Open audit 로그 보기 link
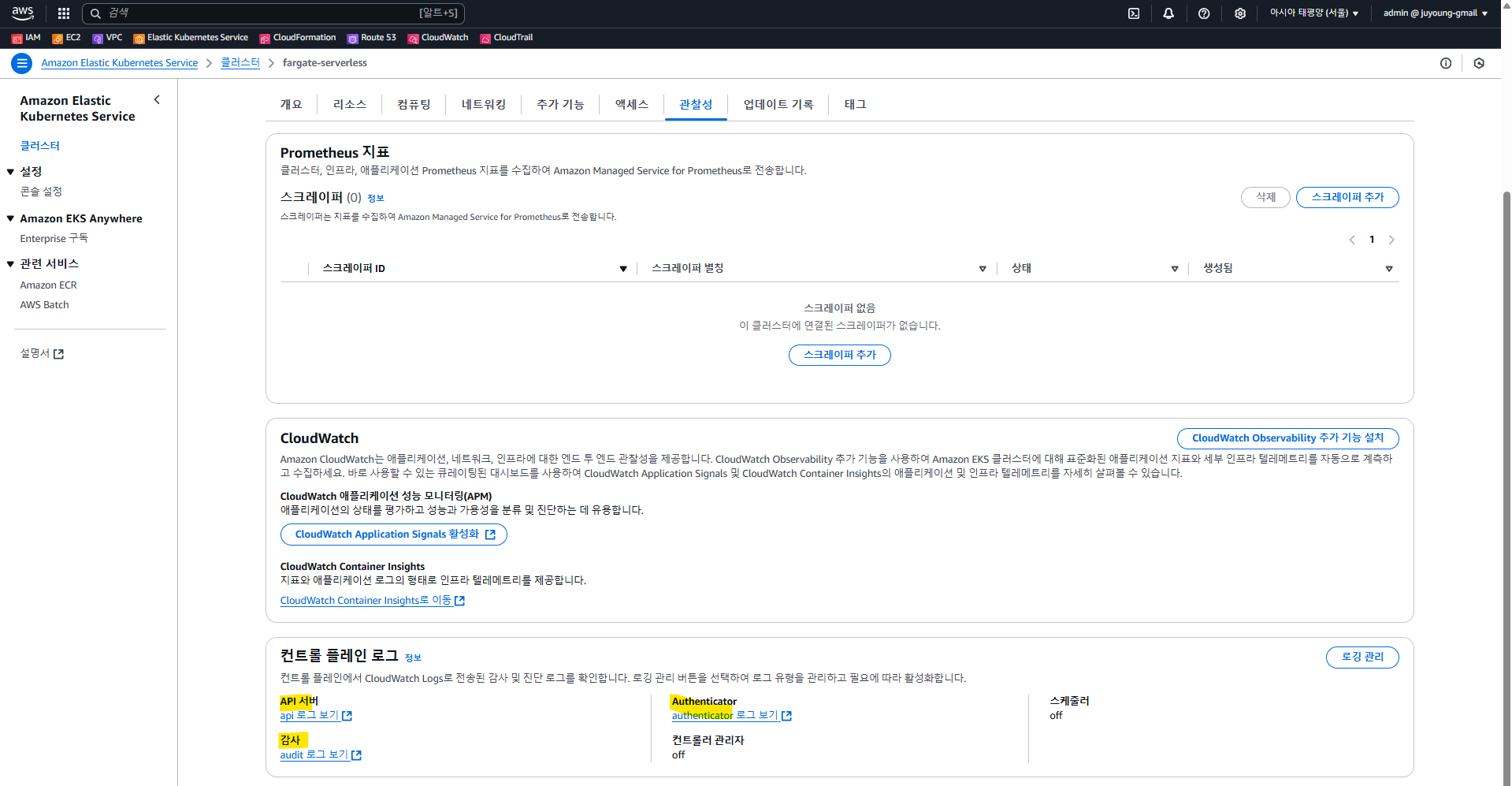Screen dimensions: 1512x786 [x=321, y=755]
